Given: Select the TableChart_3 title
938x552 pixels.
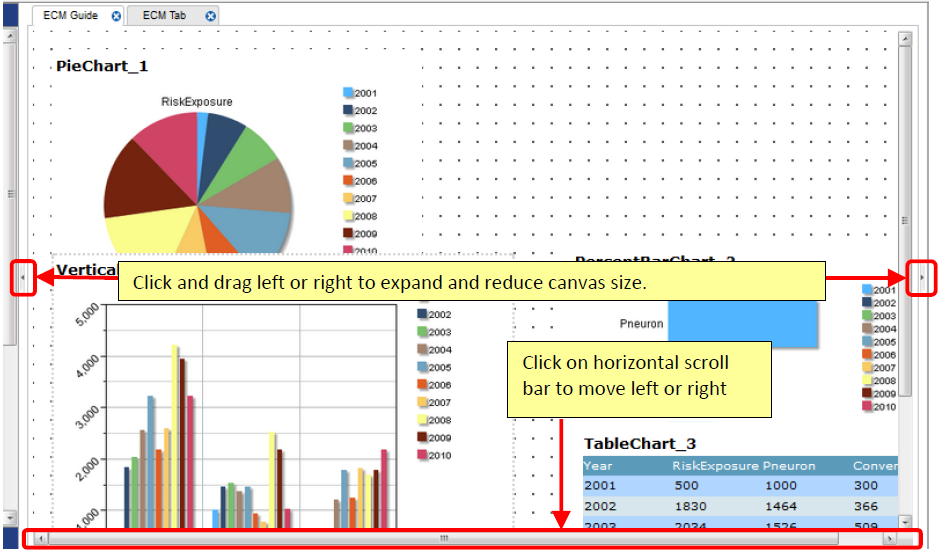Looking at the screenshot, I should point(640,444).
